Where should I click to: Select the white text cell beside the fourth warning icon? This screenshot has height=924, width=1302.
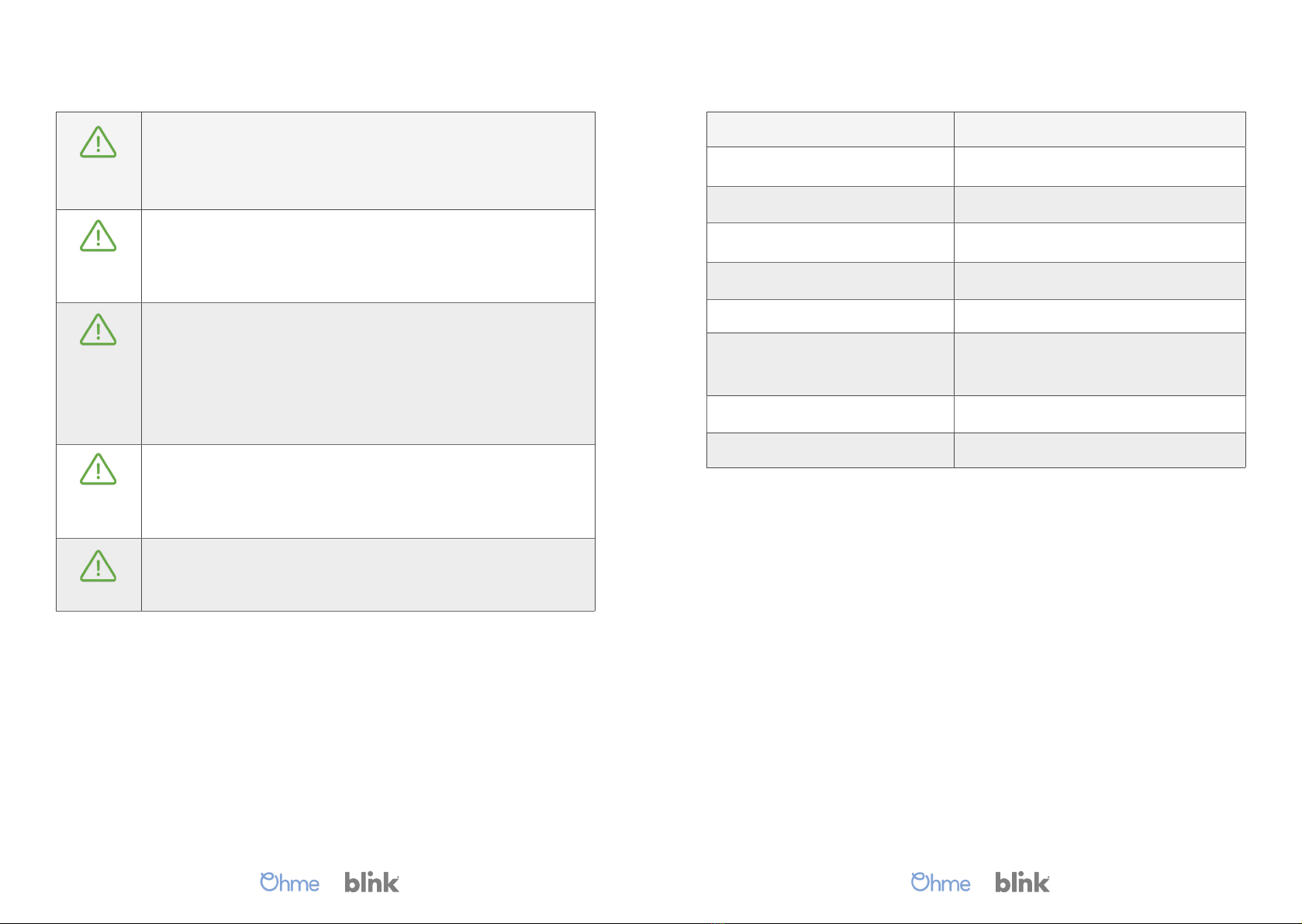point(368,491)
